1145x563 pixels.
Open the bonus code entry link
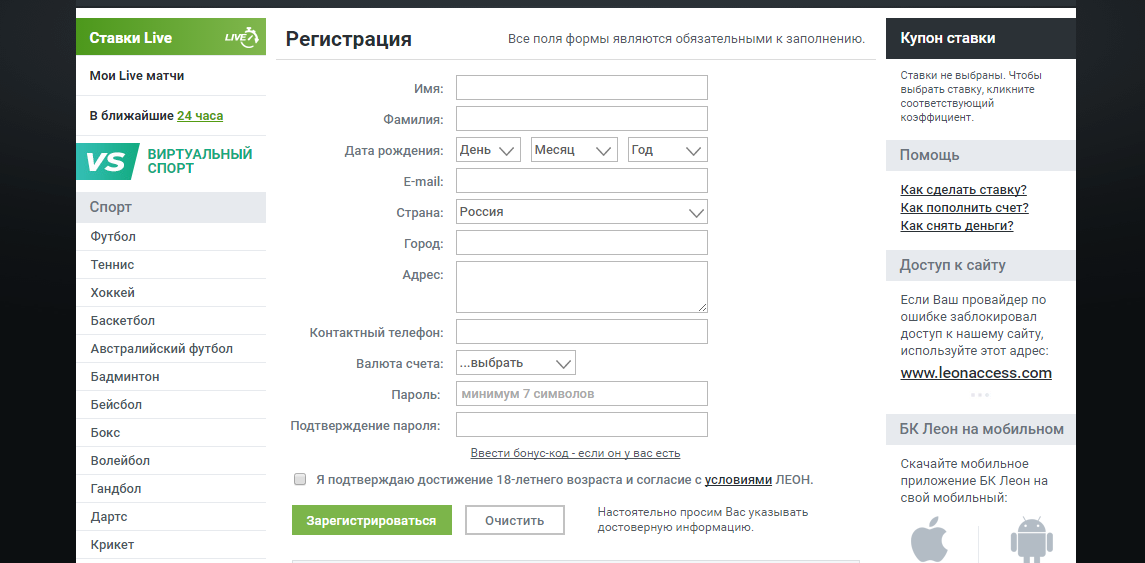(575, 453)
